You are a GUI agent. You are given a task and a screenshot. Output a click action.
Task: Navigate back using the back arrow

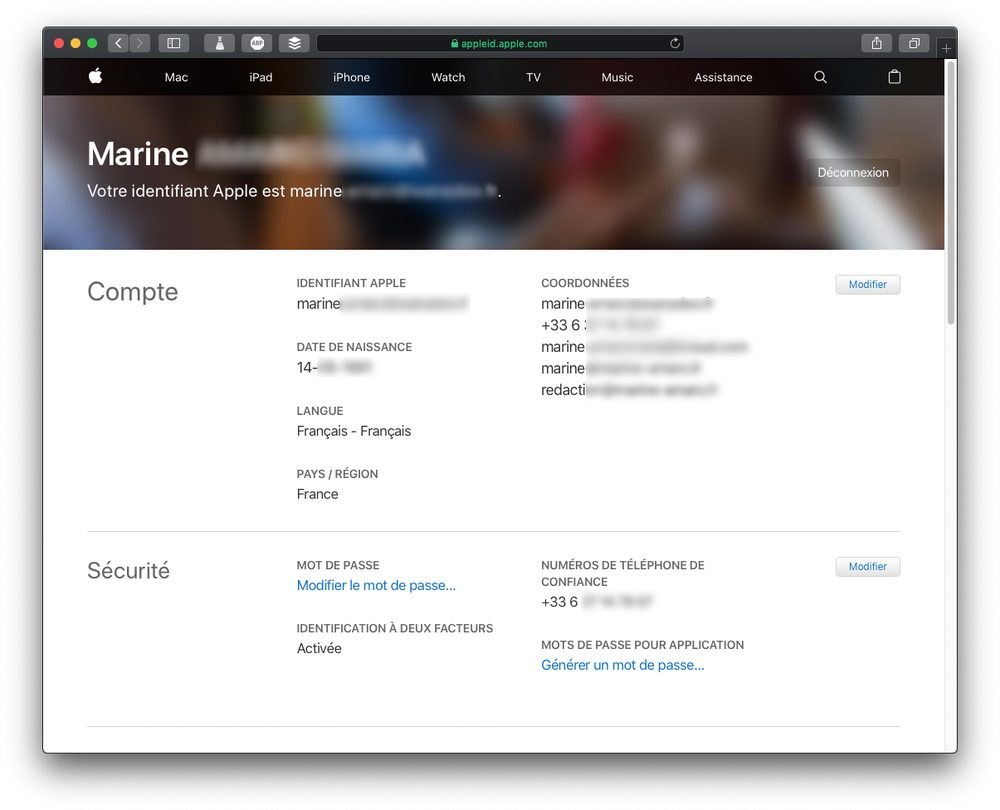pos(117,43)
